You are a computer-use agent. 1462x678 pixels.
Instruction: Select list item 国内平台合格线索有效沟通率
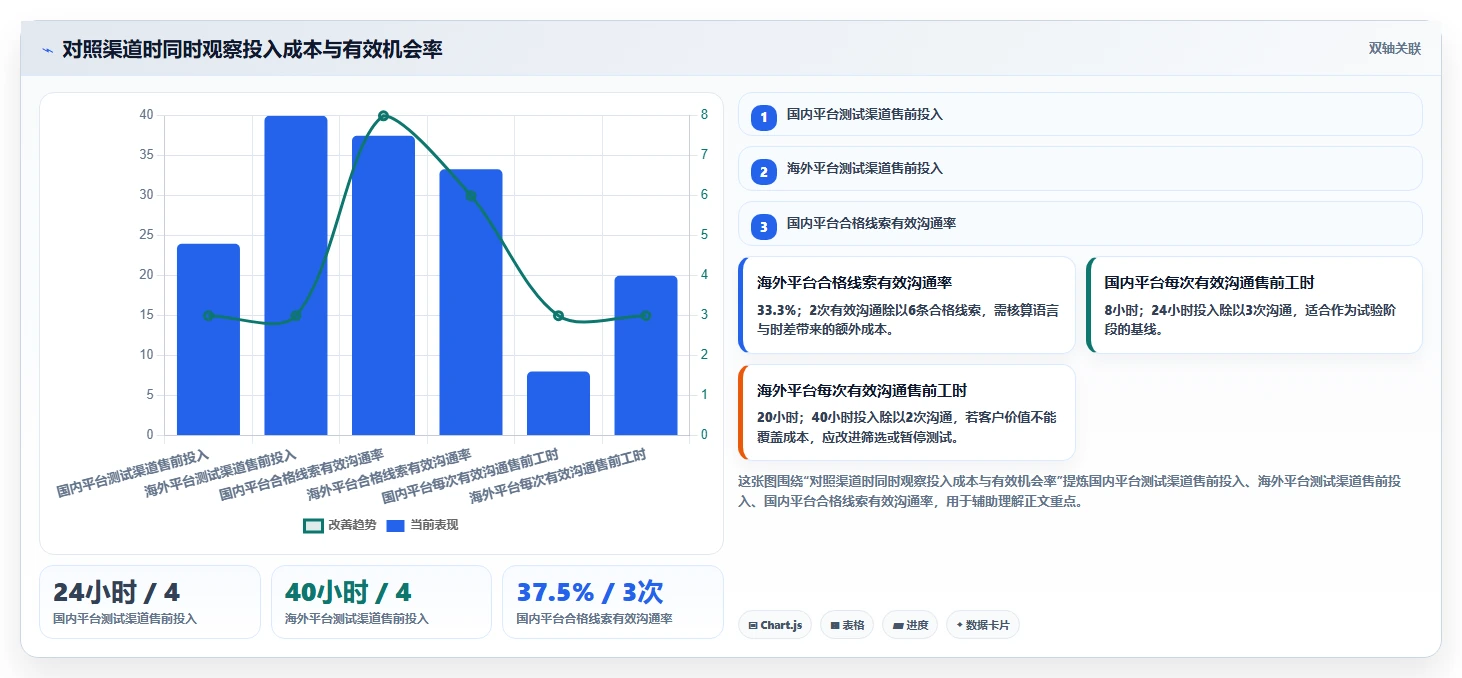coord(1080,223)
